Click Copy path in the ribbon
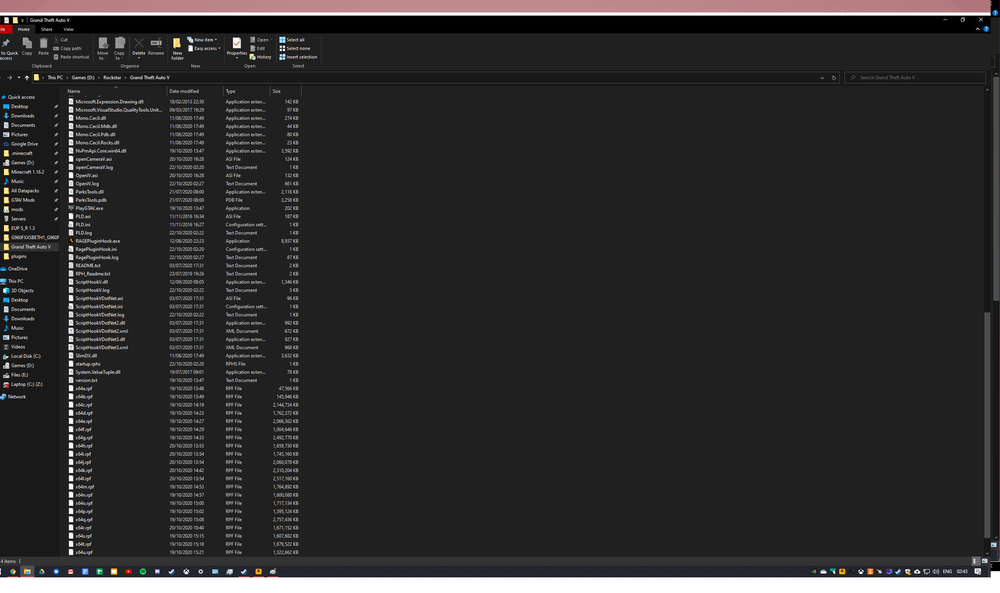1000x593 pixels. tap(68, 48)
